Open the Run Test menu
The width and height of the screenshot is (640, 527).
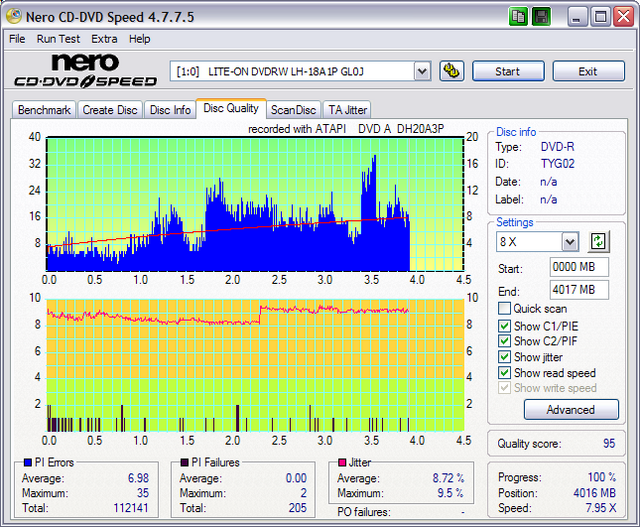pyautogui.click(x=58, y=39)
